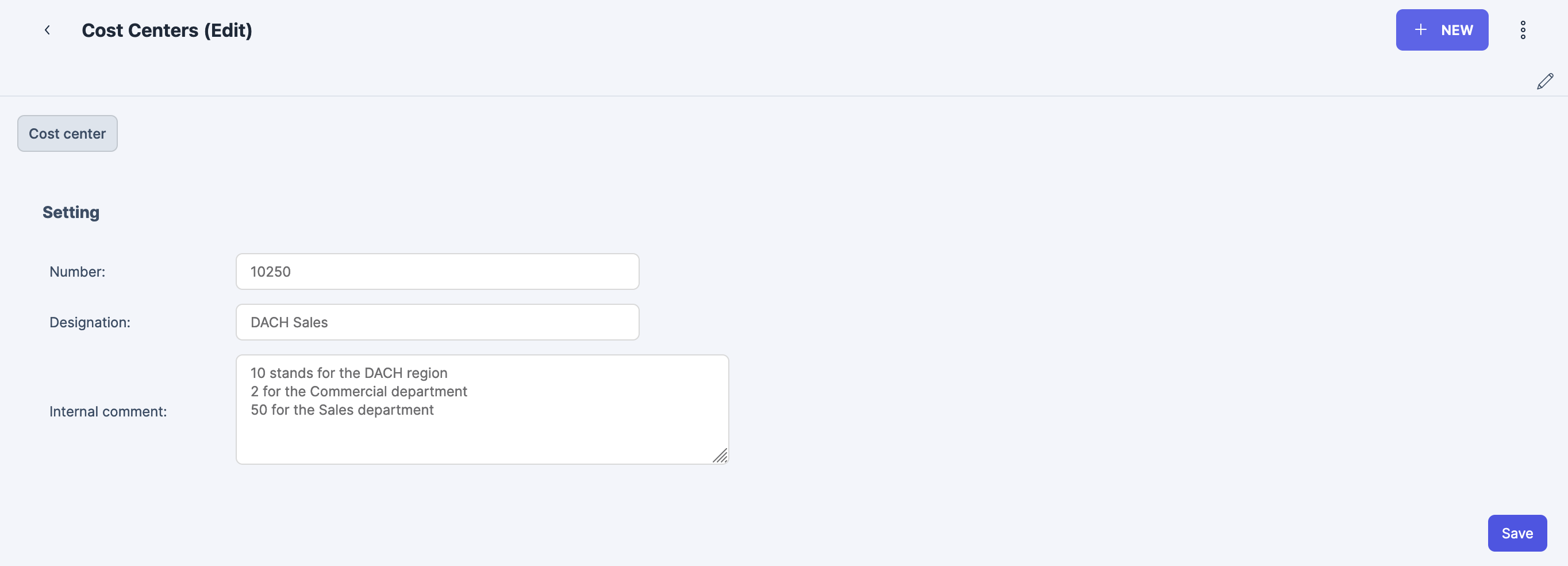This screenshot has height=566, width=1568.
Task: Click the pencil edit icon
Action: [1544, 82]
